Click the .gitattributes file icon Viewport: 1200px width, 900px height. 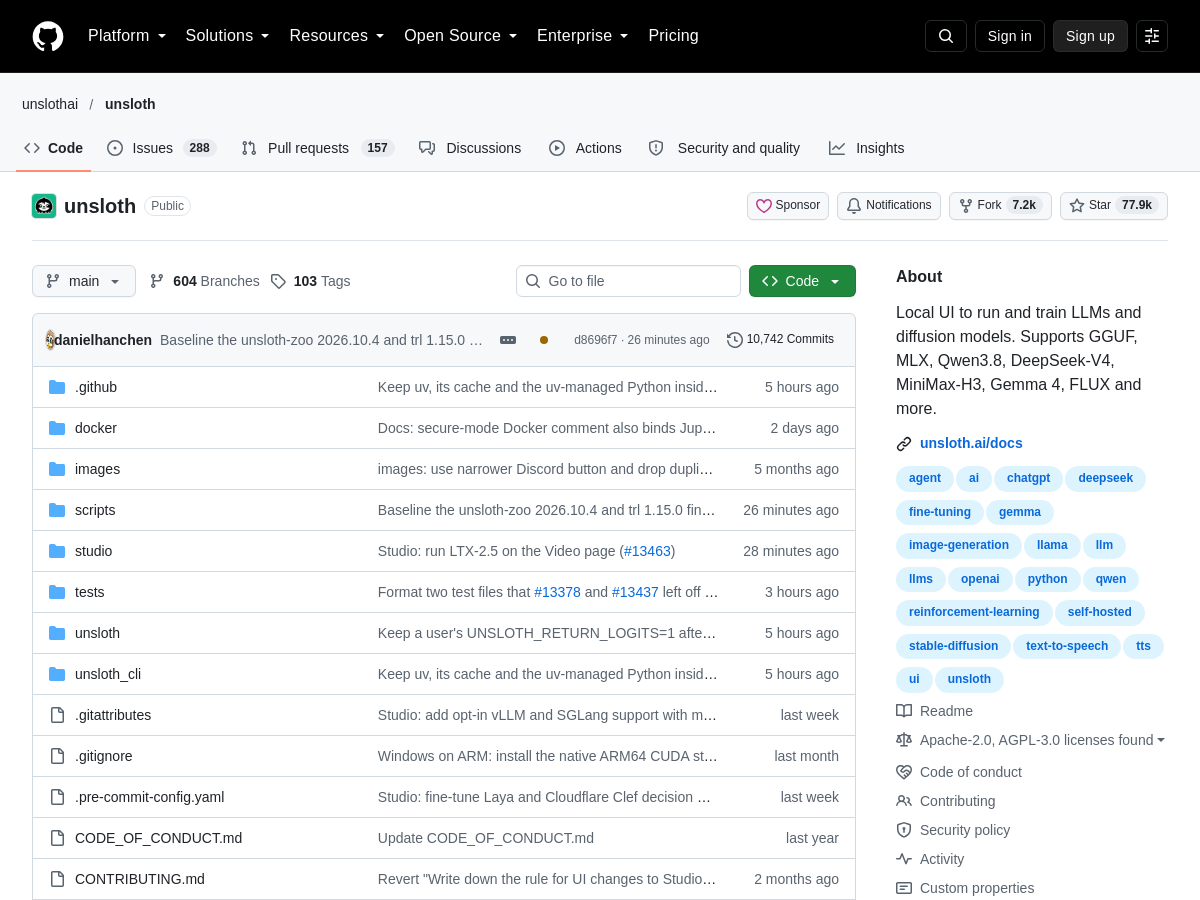(x=57, y=715)
